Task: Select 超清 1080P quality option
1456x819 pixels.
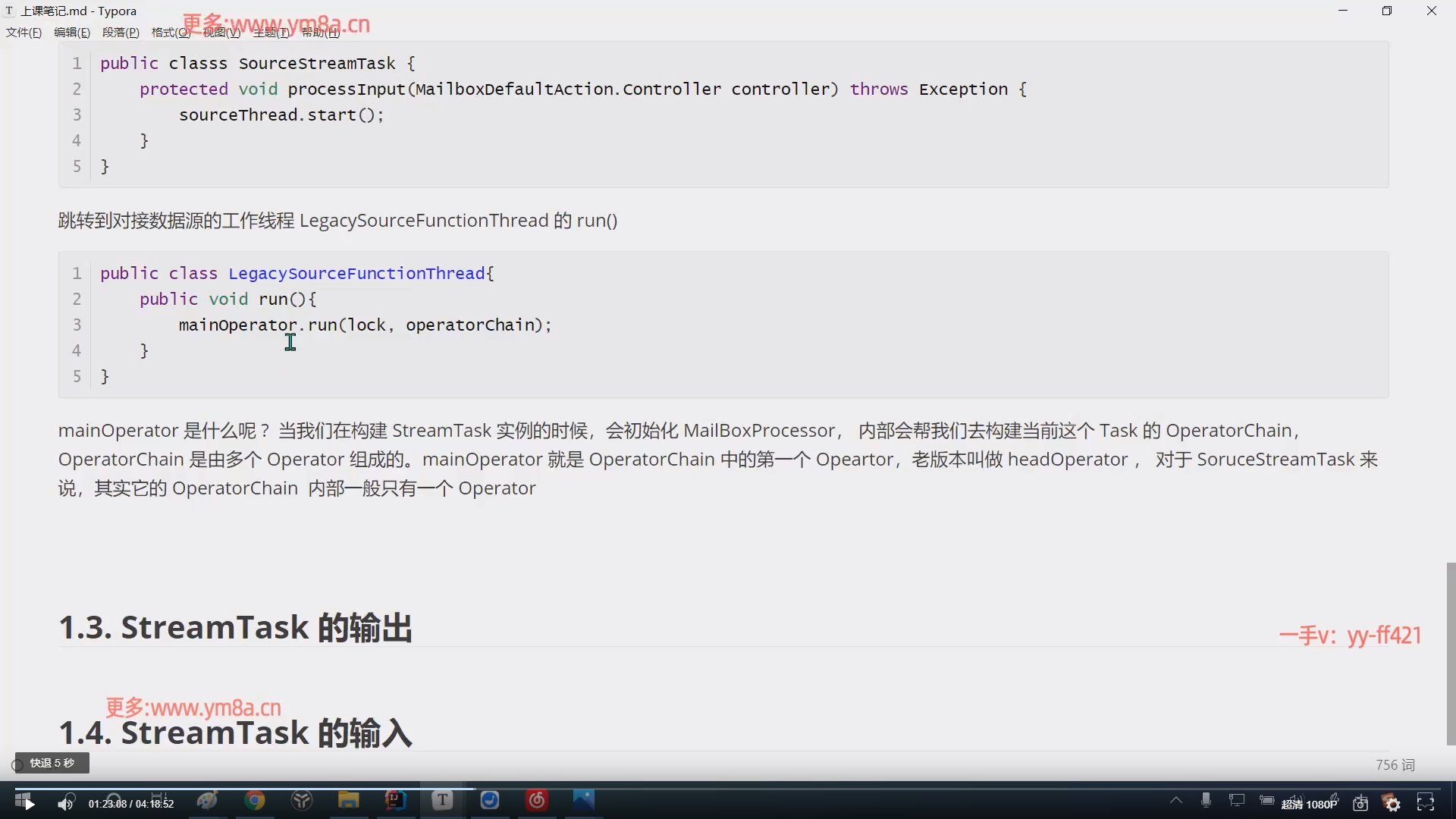Action: tap(1310, 804)
